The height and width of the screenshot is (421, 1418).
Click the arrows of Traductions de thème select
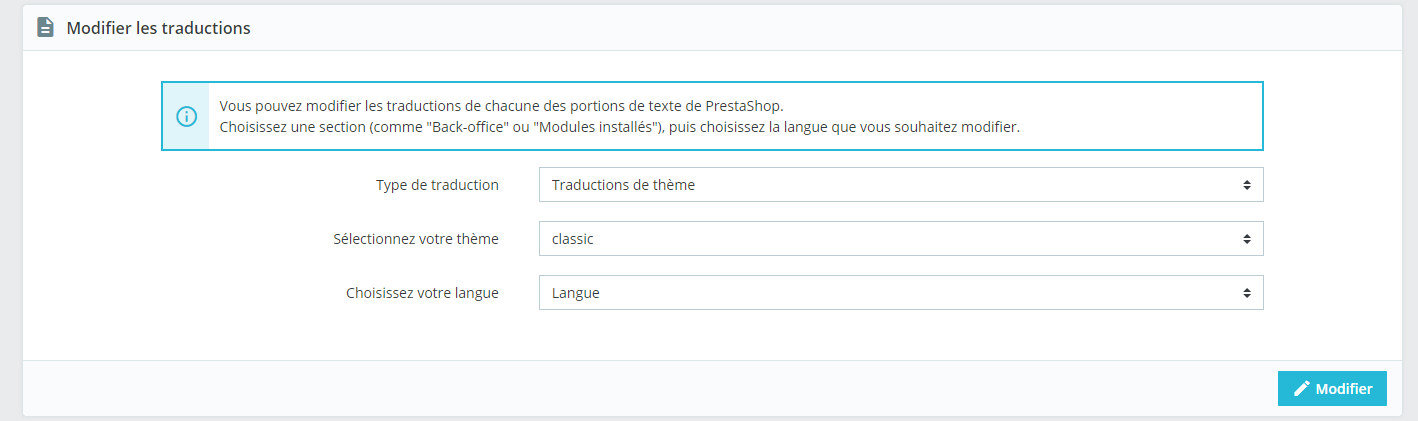tap(1247, 185)
